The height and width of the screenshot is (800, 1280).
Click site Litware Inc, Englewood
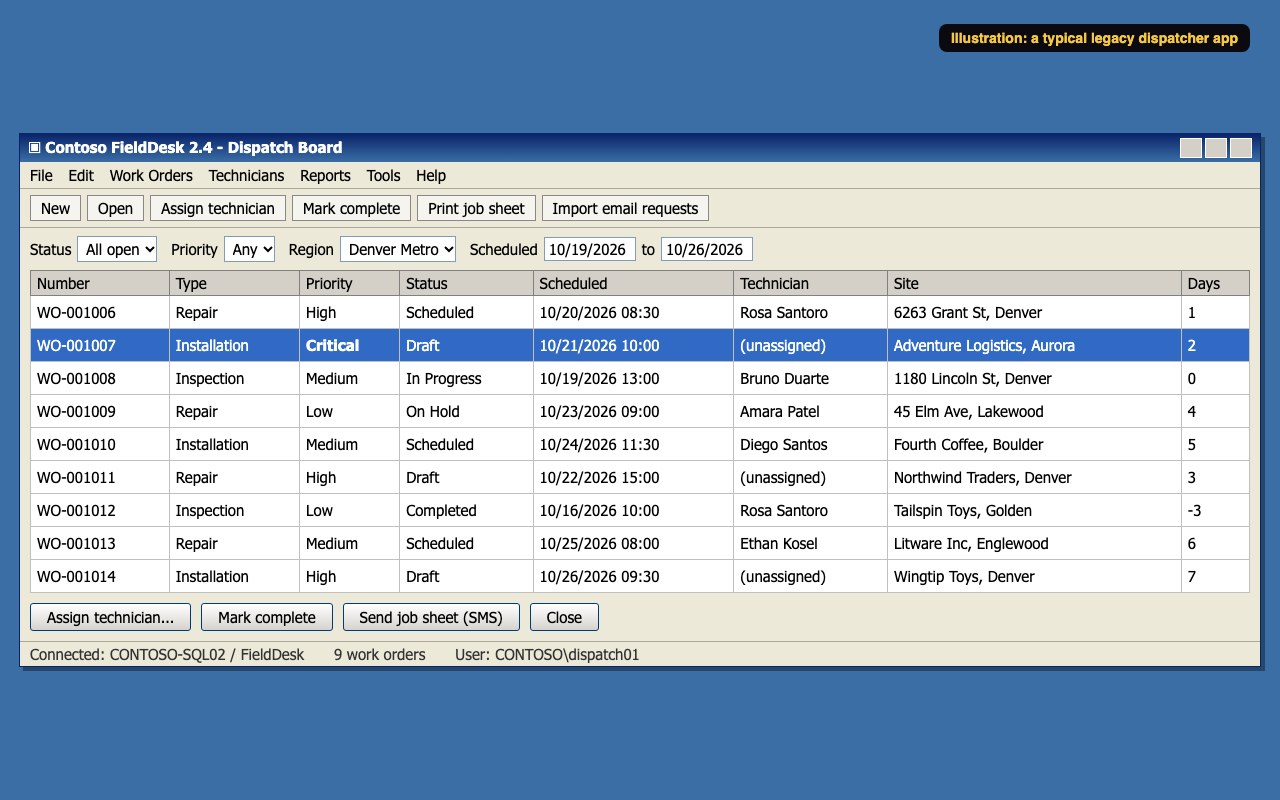pyautogui.click(x=1034, y=543)
